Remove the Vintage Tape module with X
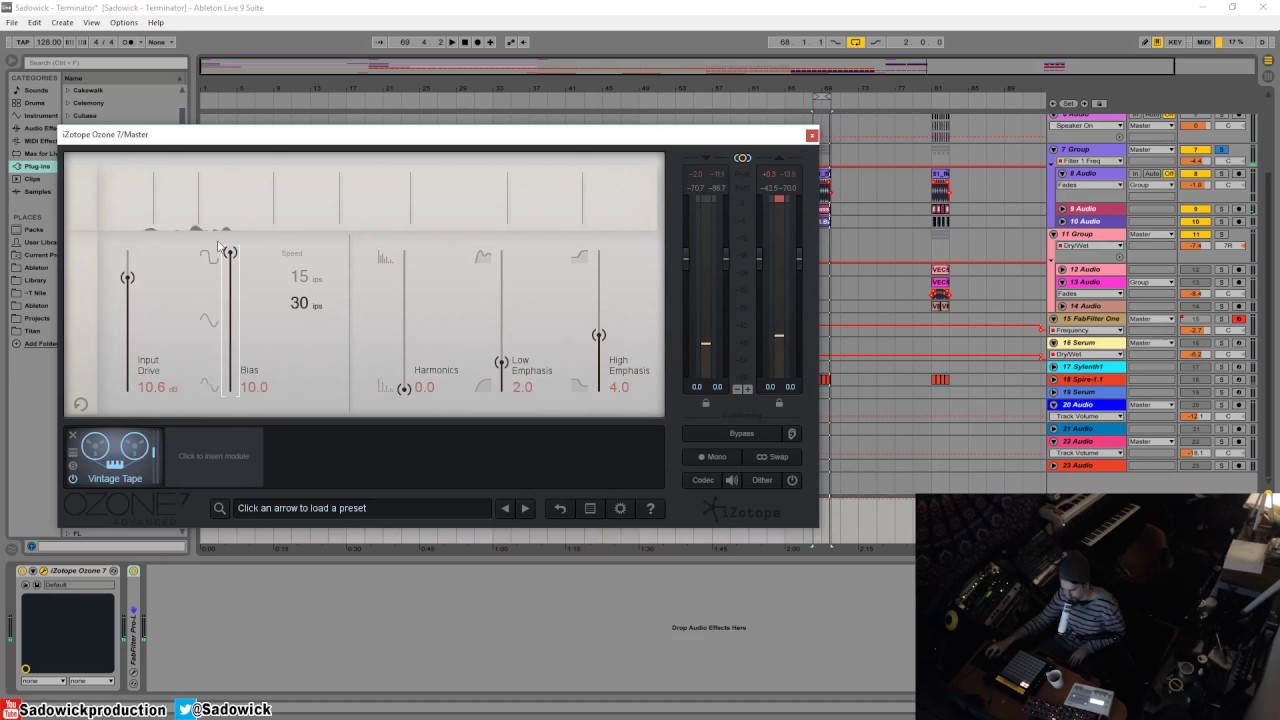 73,436
